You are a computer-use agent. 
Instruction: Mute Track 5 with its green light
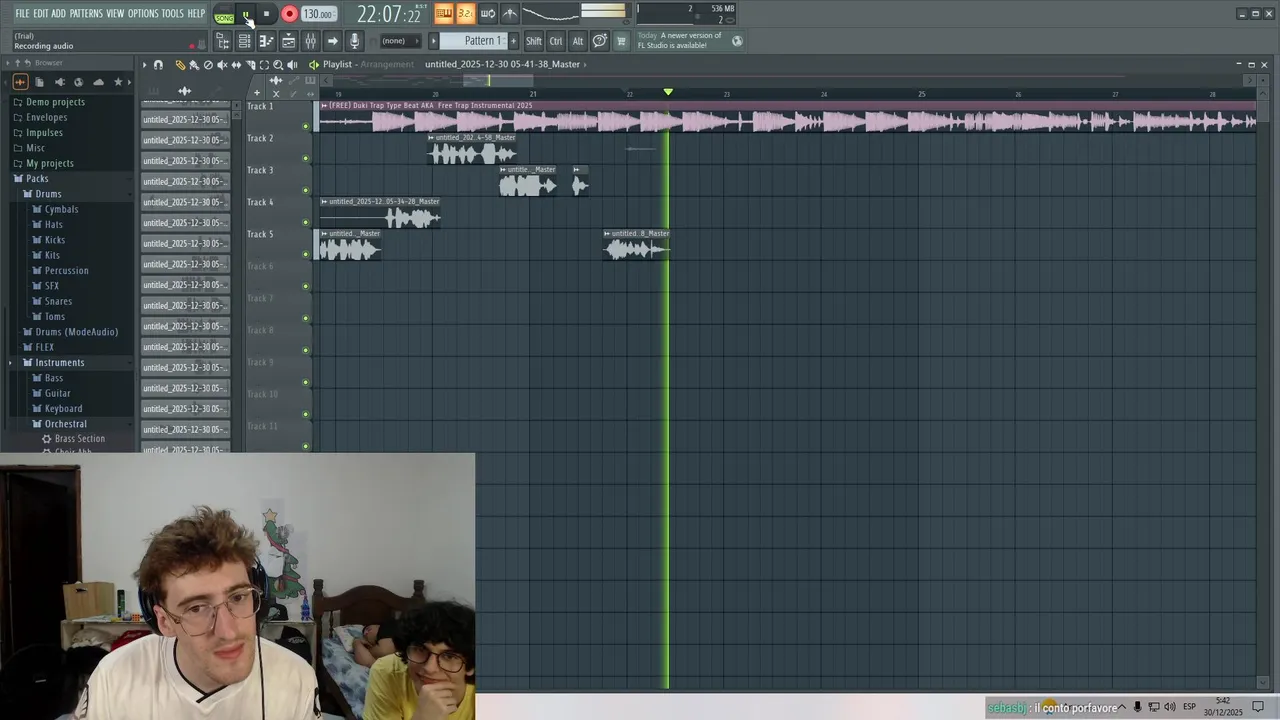[306, 255]
